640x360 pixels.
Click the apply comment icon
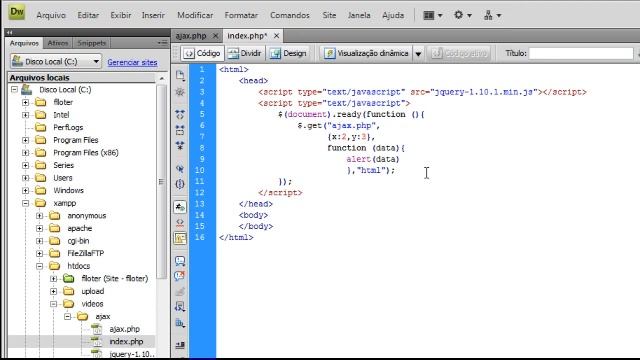[180, 260]
